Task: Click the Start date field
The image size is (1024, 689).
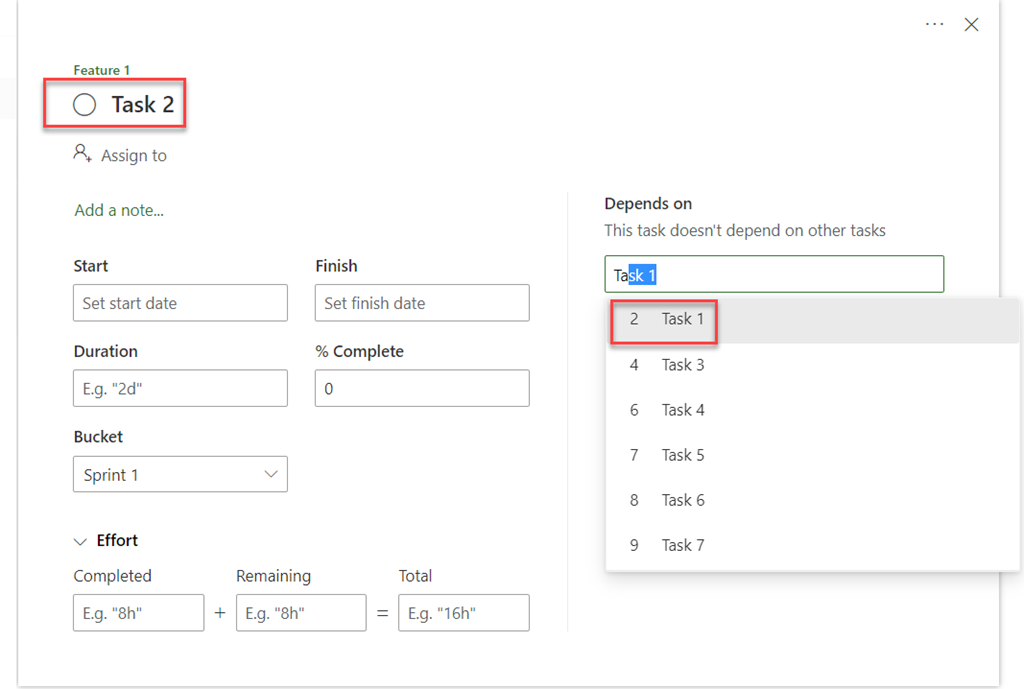Action: click(x=180, y=303)
